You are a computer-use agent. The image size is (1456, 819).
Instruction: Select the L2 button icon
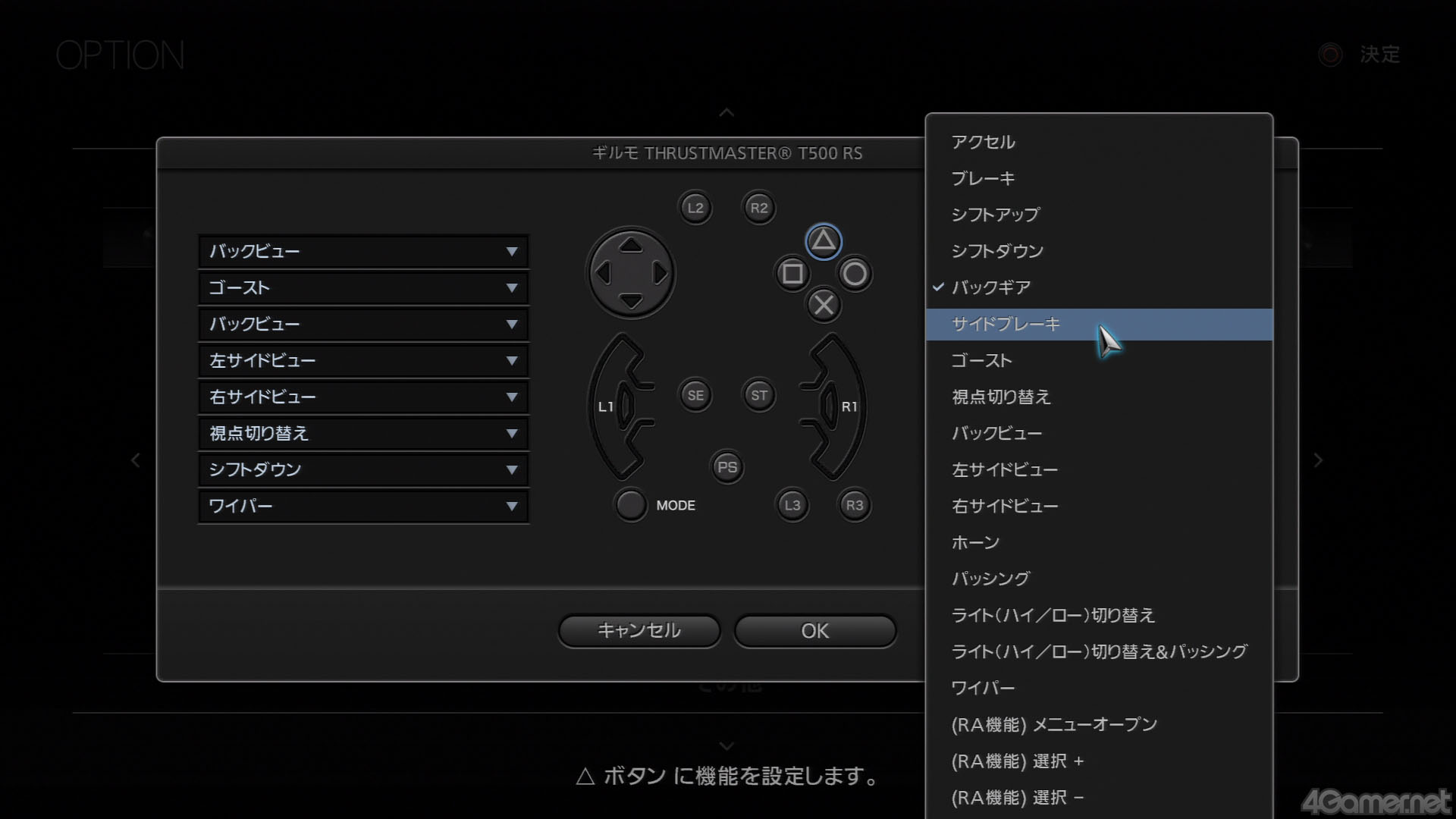[x=695, y=208]
